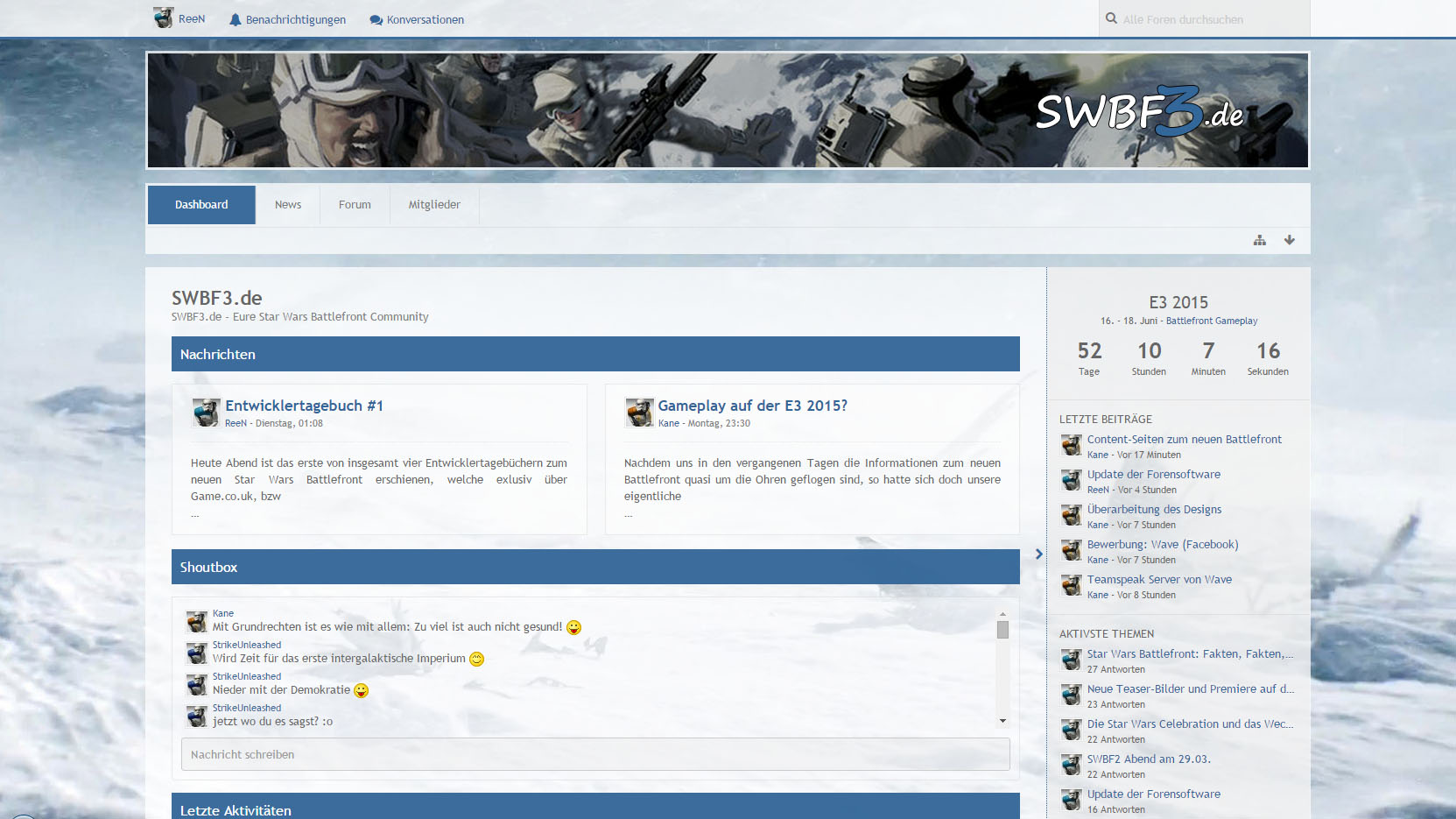Open the Entwicklertagebuch #1 article
The height and width of the screenshot is (819, 1456).
pyautogui.click(x=304, y=406)
